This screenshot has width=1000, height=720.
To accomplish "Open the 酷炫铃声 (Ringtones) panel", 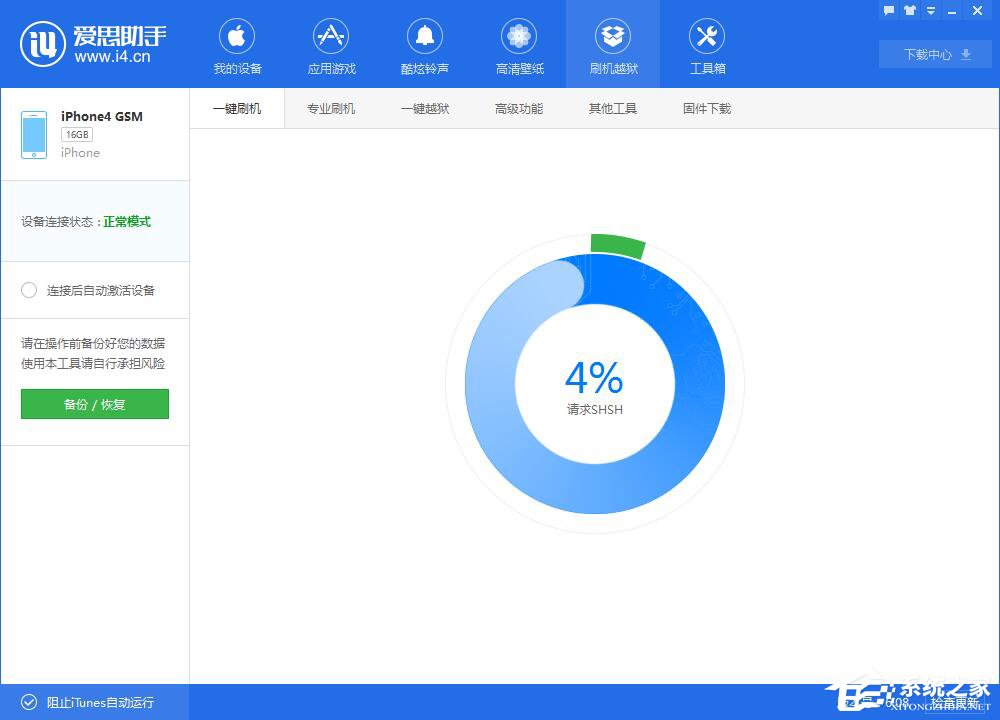I will (x=425, y=45).
